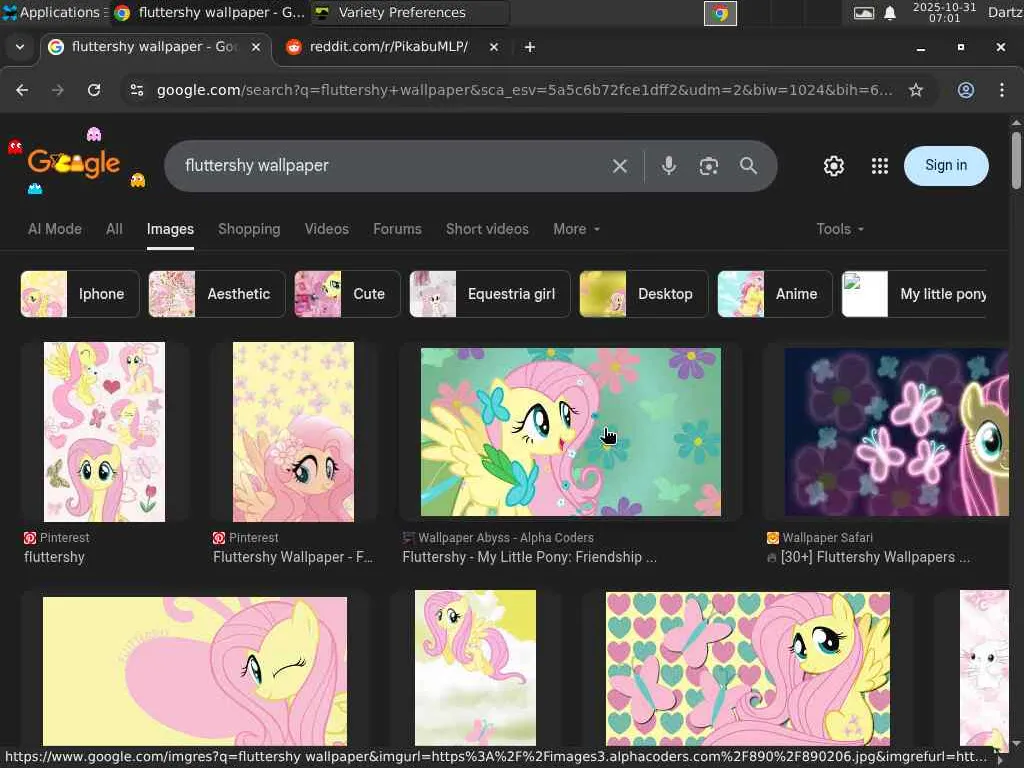
Task: Expand the tab search dropdown
Action: tap(20, 47)
